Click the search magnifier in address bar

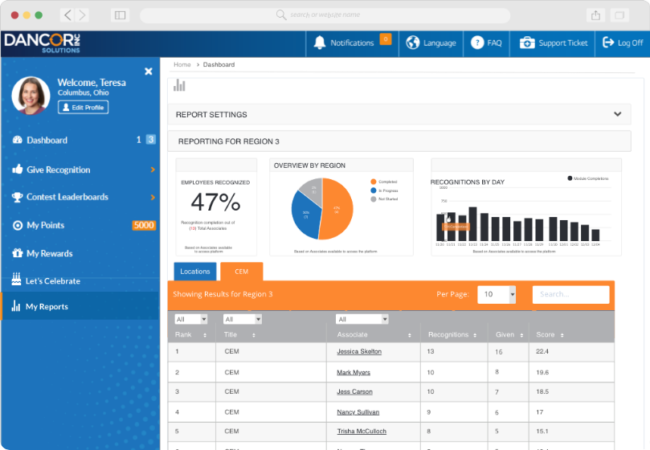[x=281, y=15]
